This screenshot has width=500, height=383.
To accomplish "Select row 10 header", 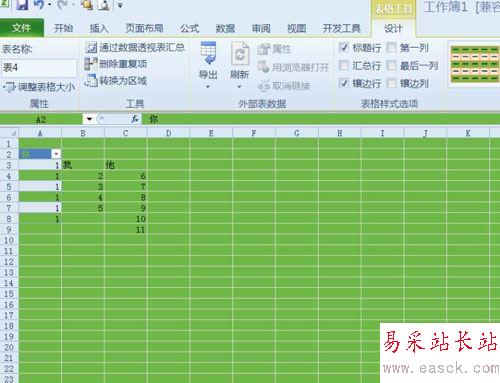I will point(9,240).
